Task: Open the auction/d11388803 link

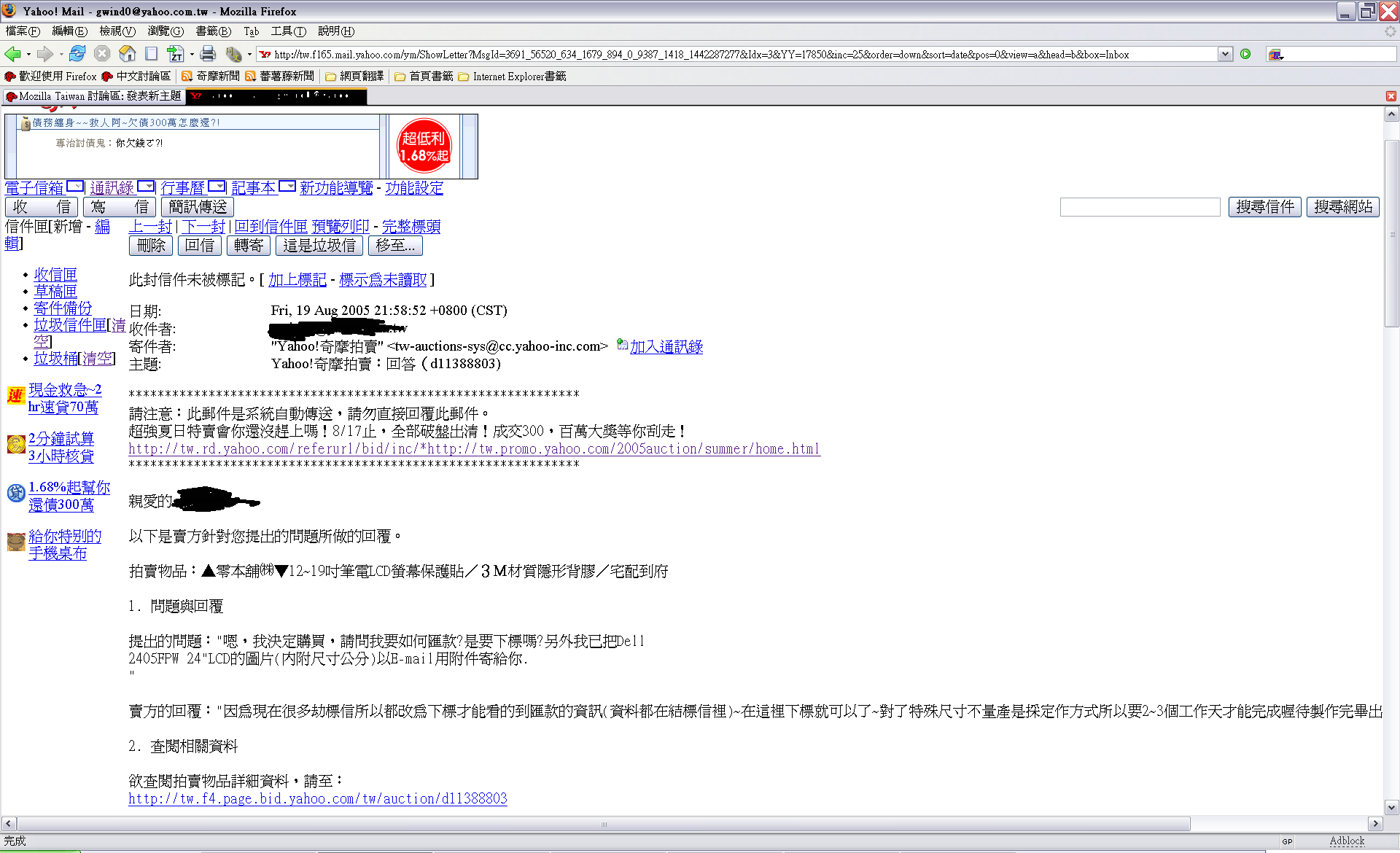Action: coord(318,798)
